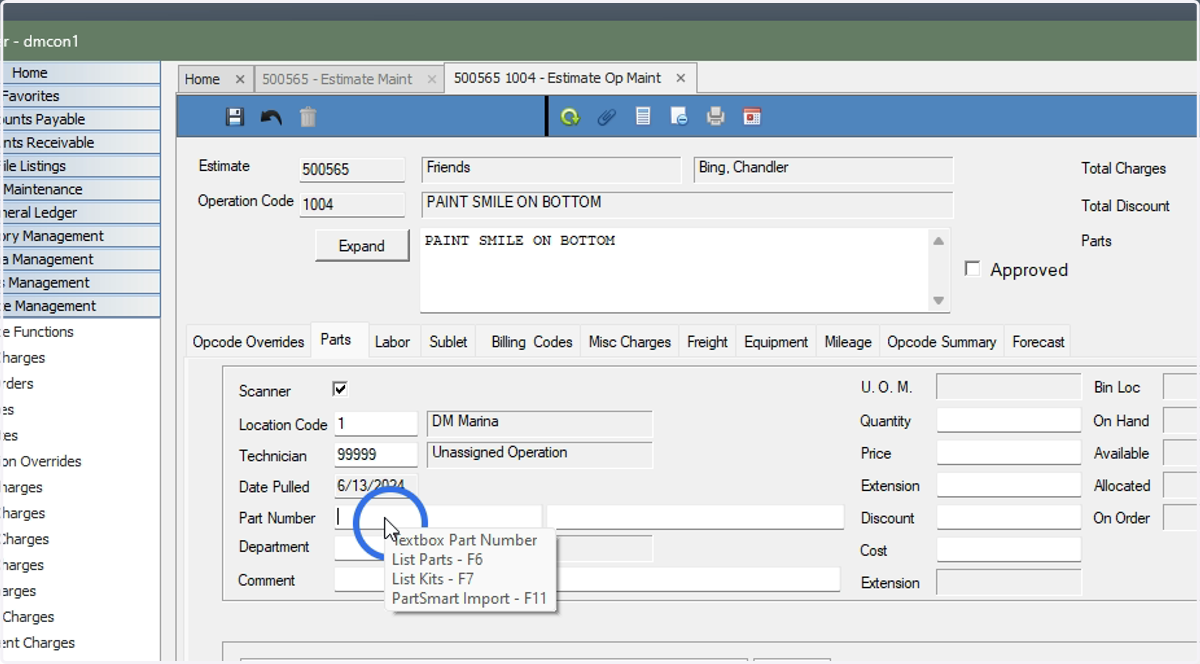
Task: Click the operation description text area
Action: (x=675, y=270)
